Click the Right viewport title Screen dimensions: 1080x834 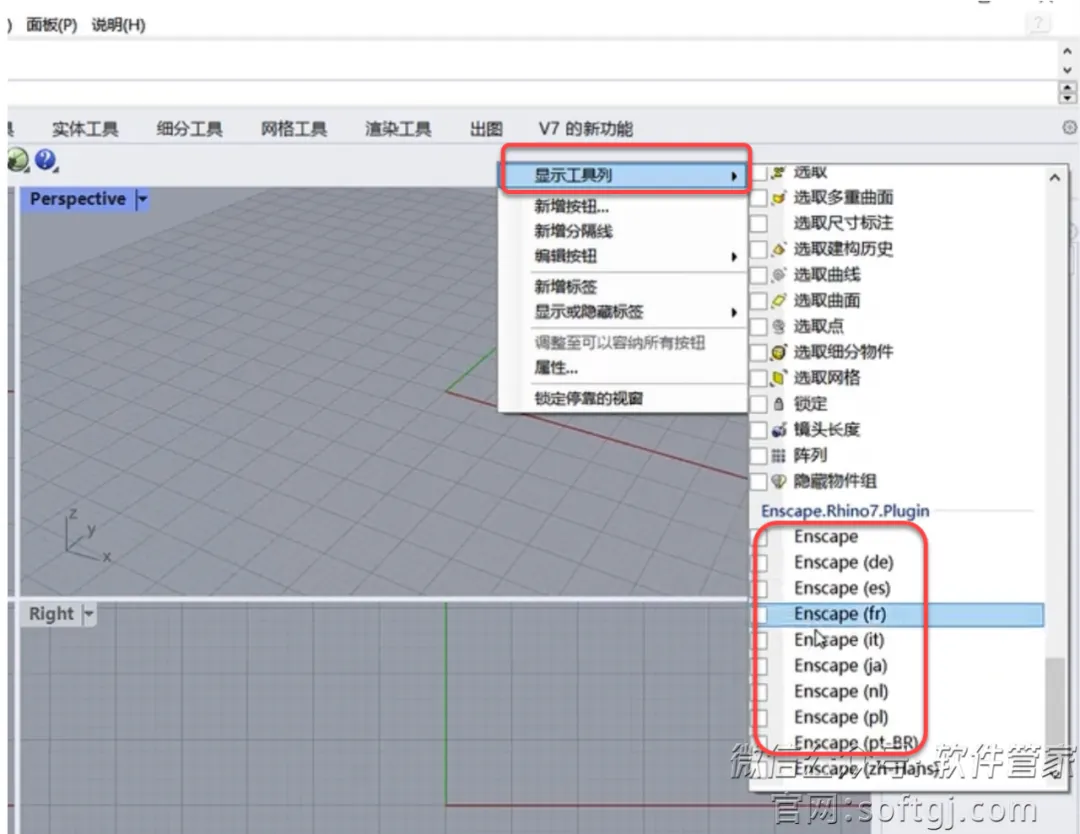coord(51,614)
